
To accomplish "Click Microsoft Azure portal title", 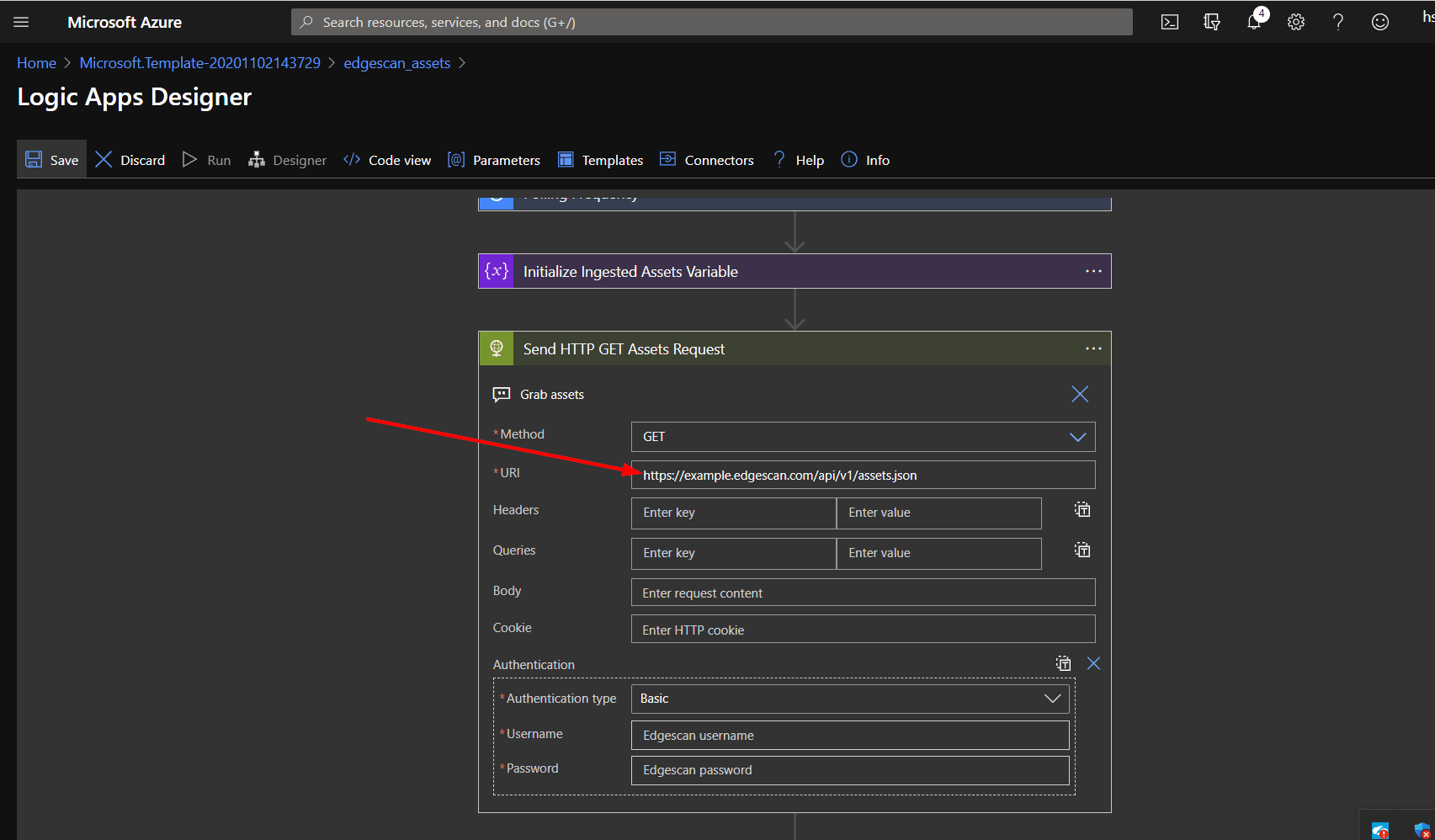I will (x=125, y=22).
